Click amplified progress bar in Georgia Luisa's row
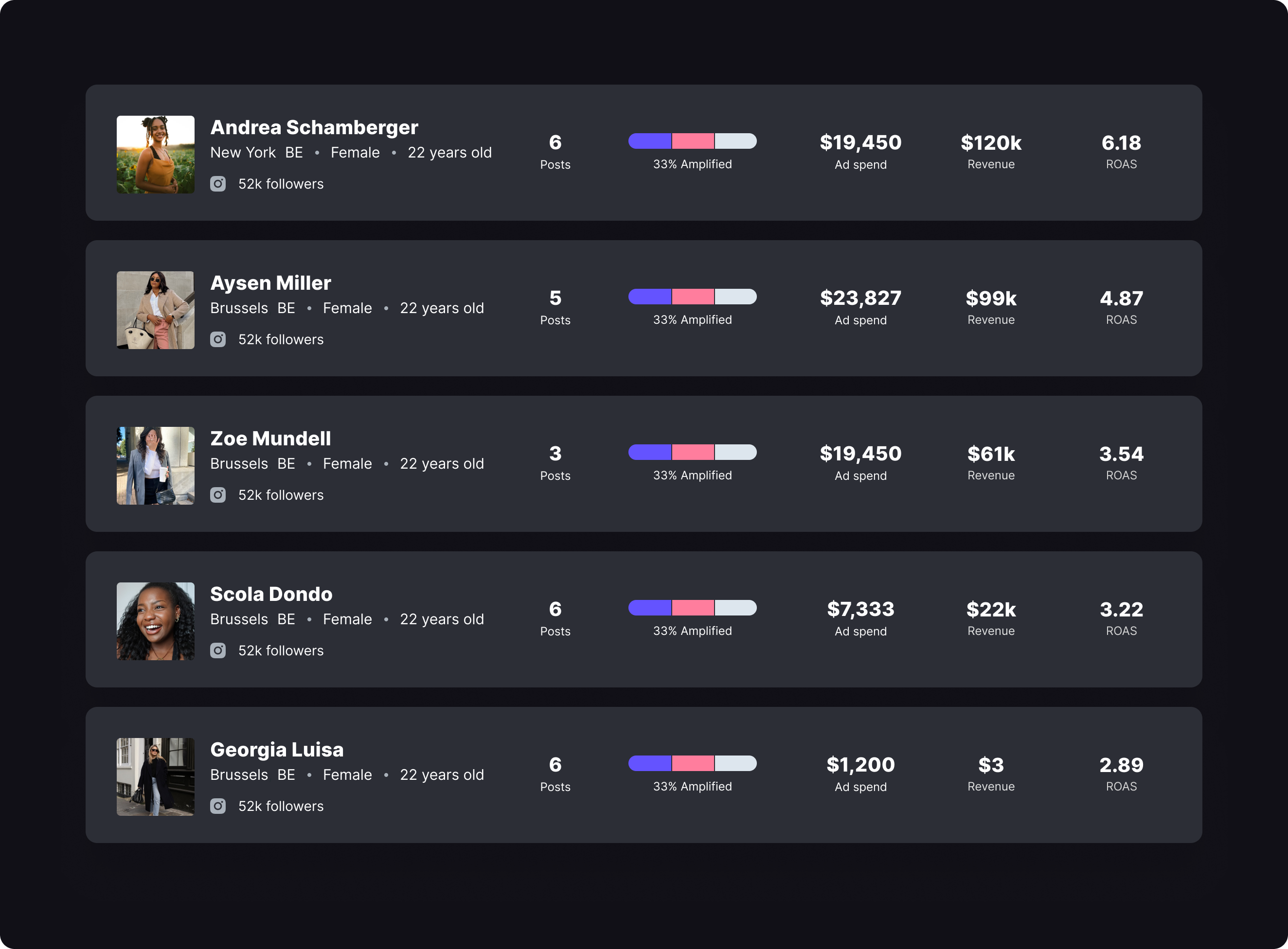Screen dimensions: 1288x949 point(693,764)
